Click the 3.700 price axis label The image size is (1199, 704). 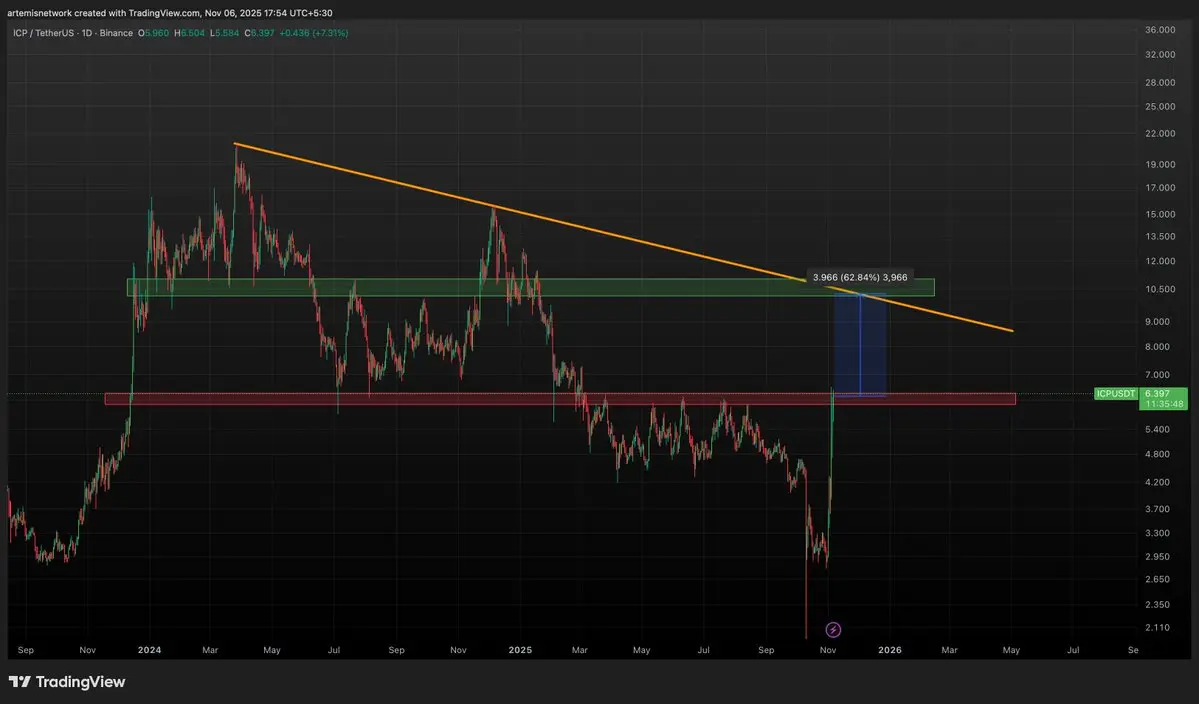pos(1157,508)
